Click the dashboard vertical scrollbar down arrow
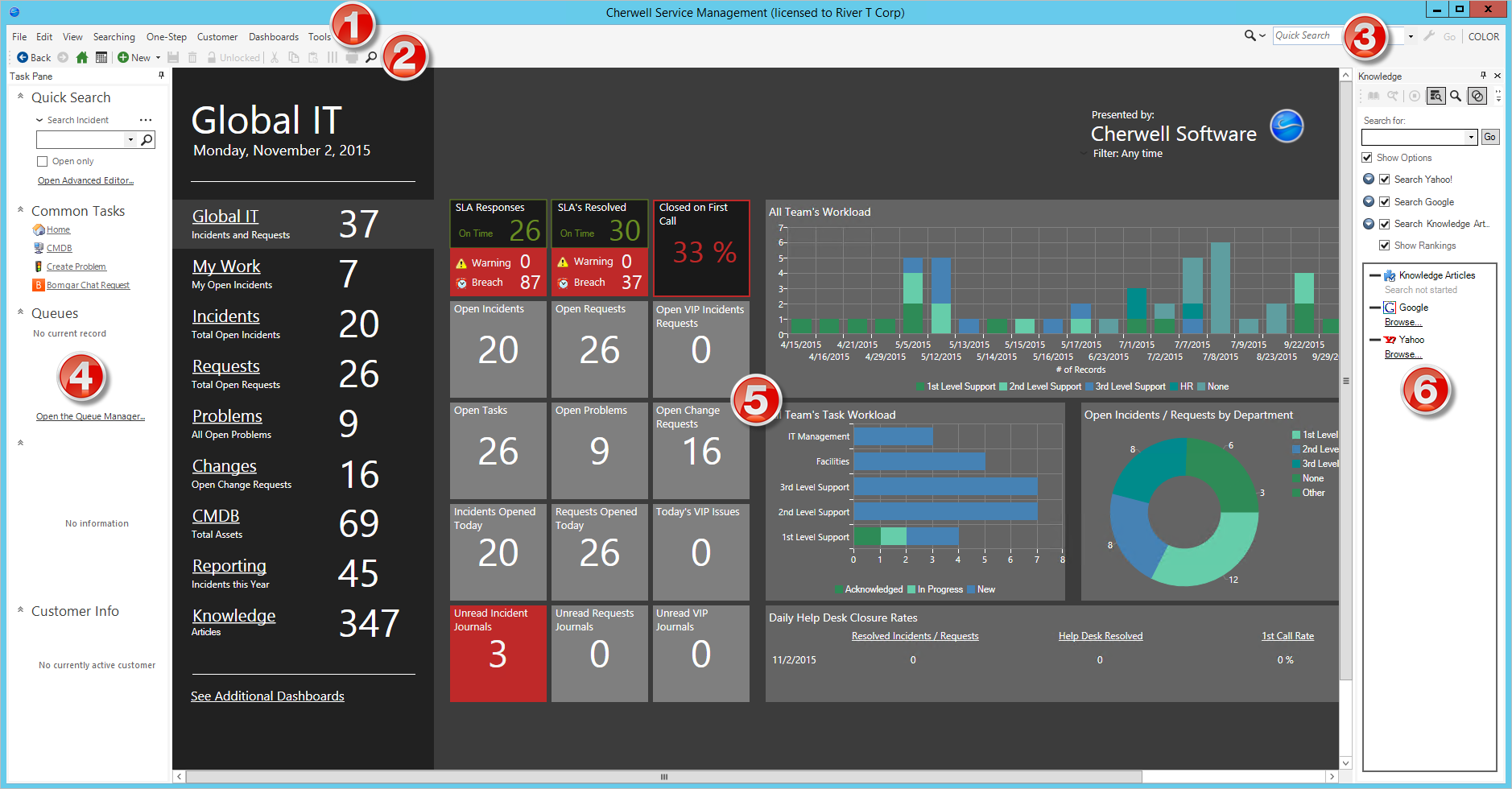The width and height of the screenshot is (1512, 789). (1345, 762)
